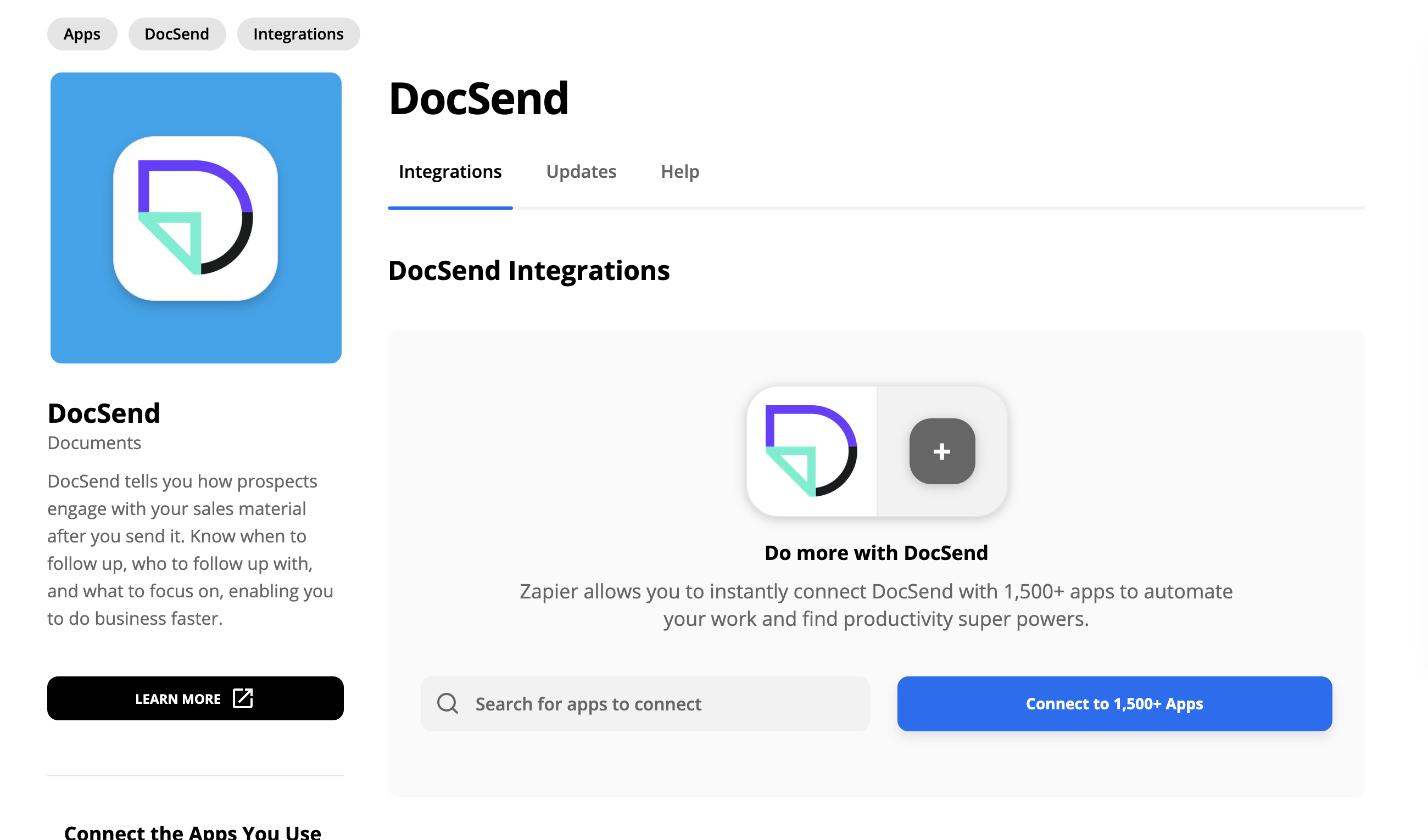The image size is (1428, 840).
Task: Click the LEARN MORE button
Action: (x=196, y=699)
